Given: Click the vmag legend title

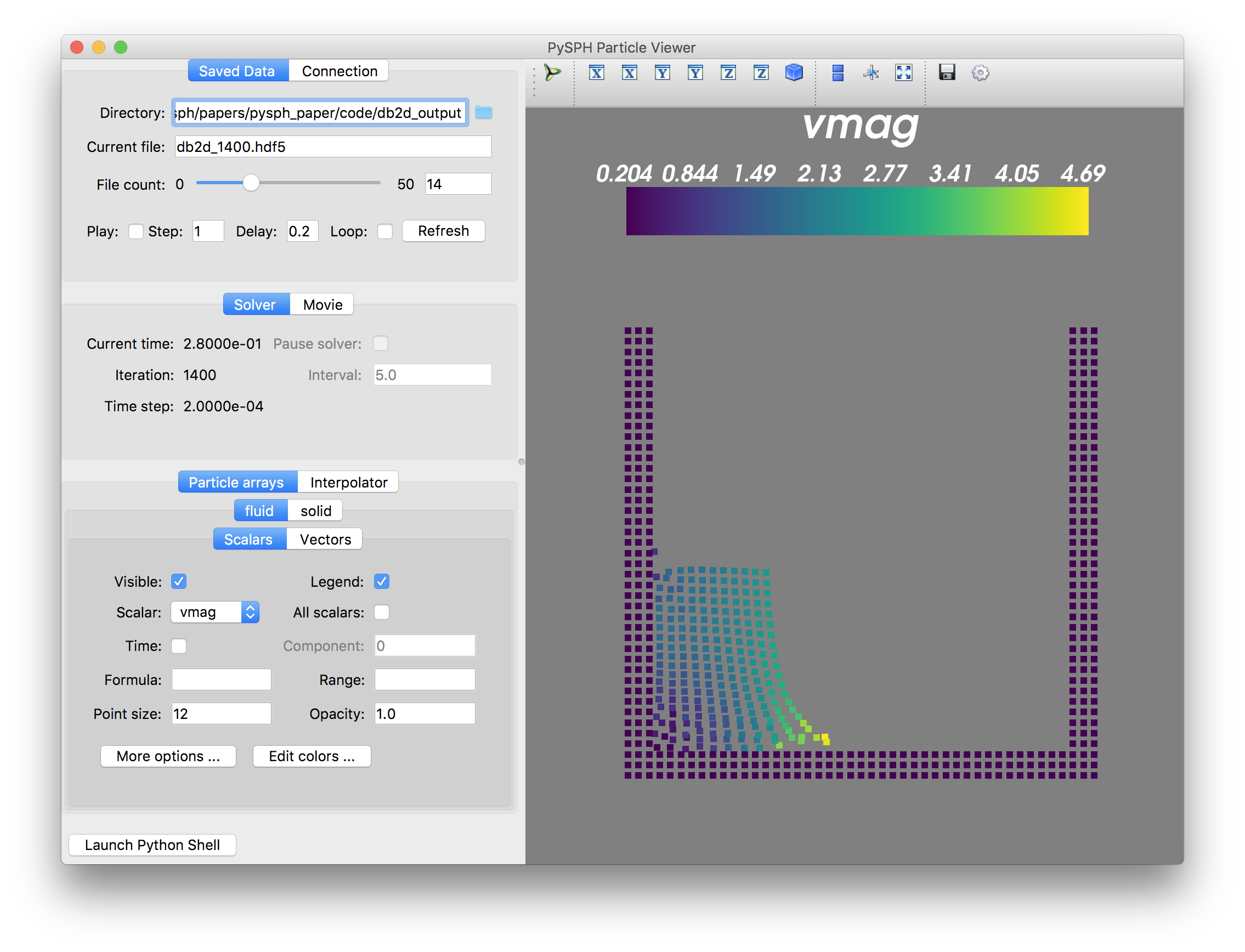Looking at the screenshot, I should point(861,125).
